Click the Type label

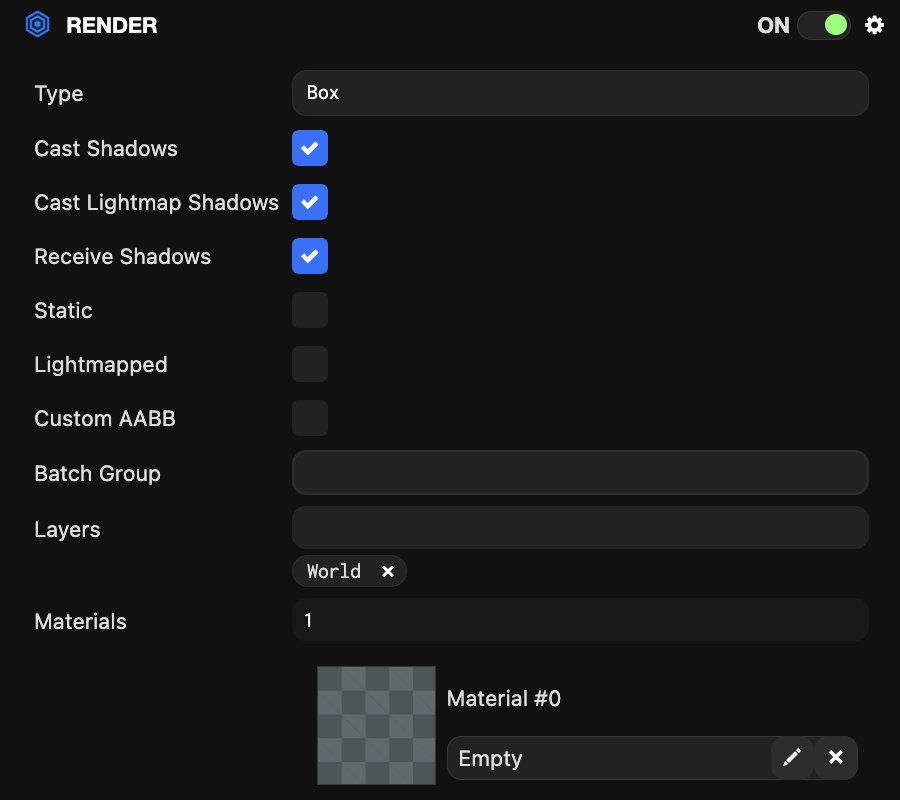click(x=59, y=94)
